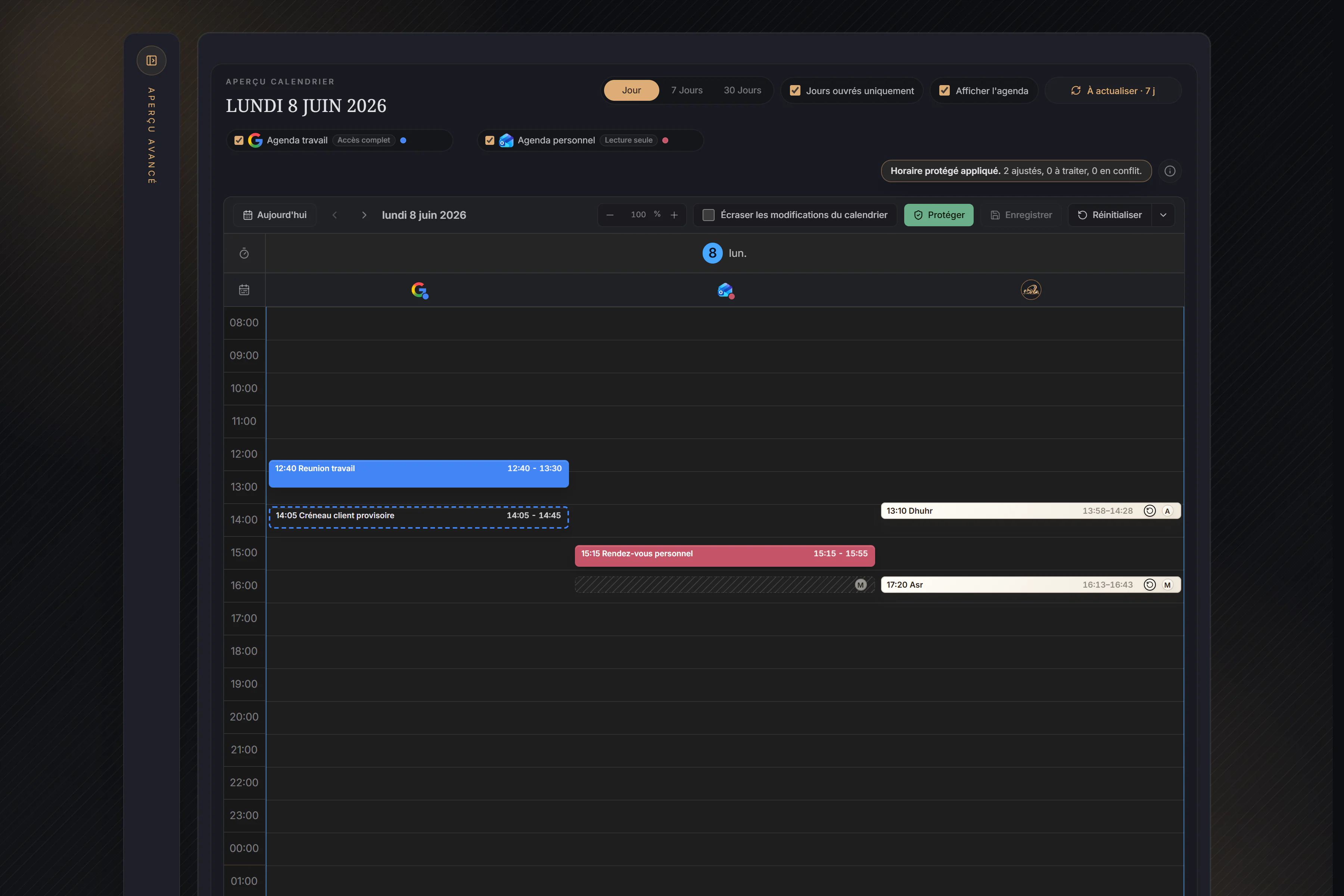Click the stopwatch icon in the calendar header

(x=244, y=253)
